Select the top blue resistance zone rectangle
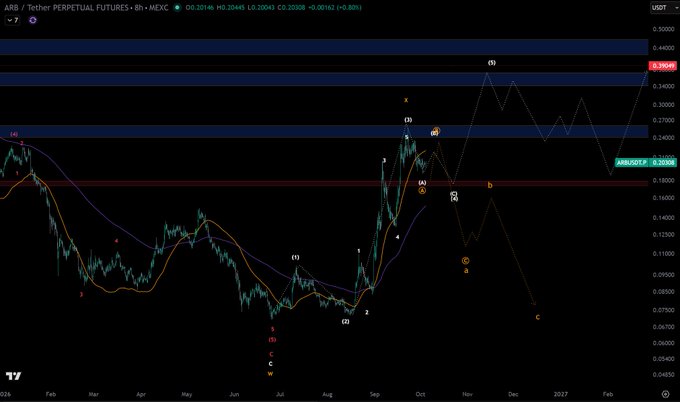The image size is (680, 402). [324, 47]
